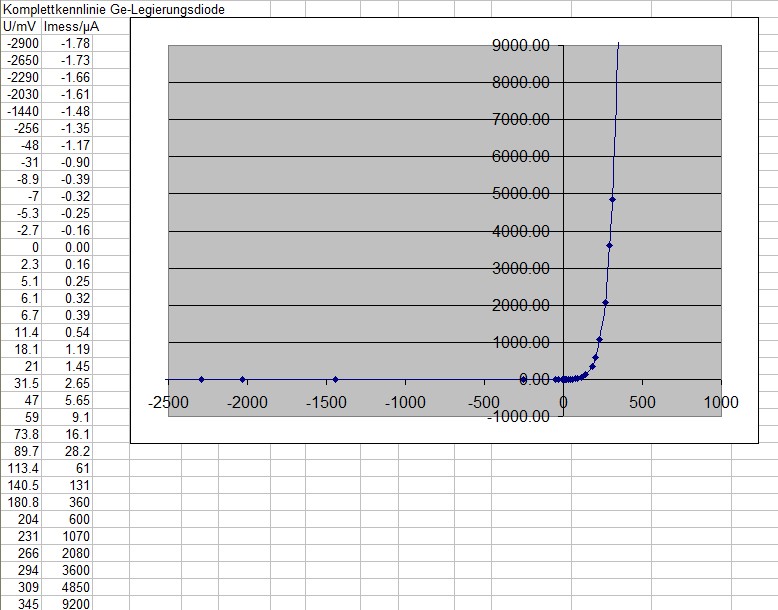Click the voltage cell -1440
Viewport: 778px width, 610px height.
[x=21, y=111]
